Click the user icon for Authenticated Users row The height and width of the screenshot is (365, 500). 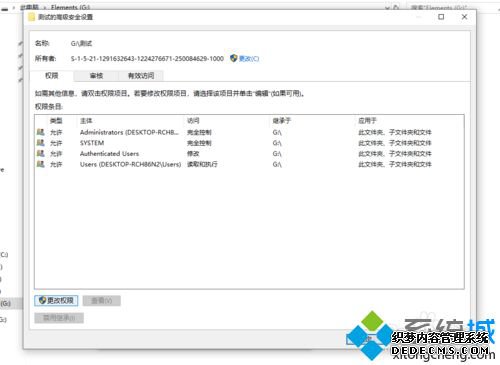tap(40, 153)
